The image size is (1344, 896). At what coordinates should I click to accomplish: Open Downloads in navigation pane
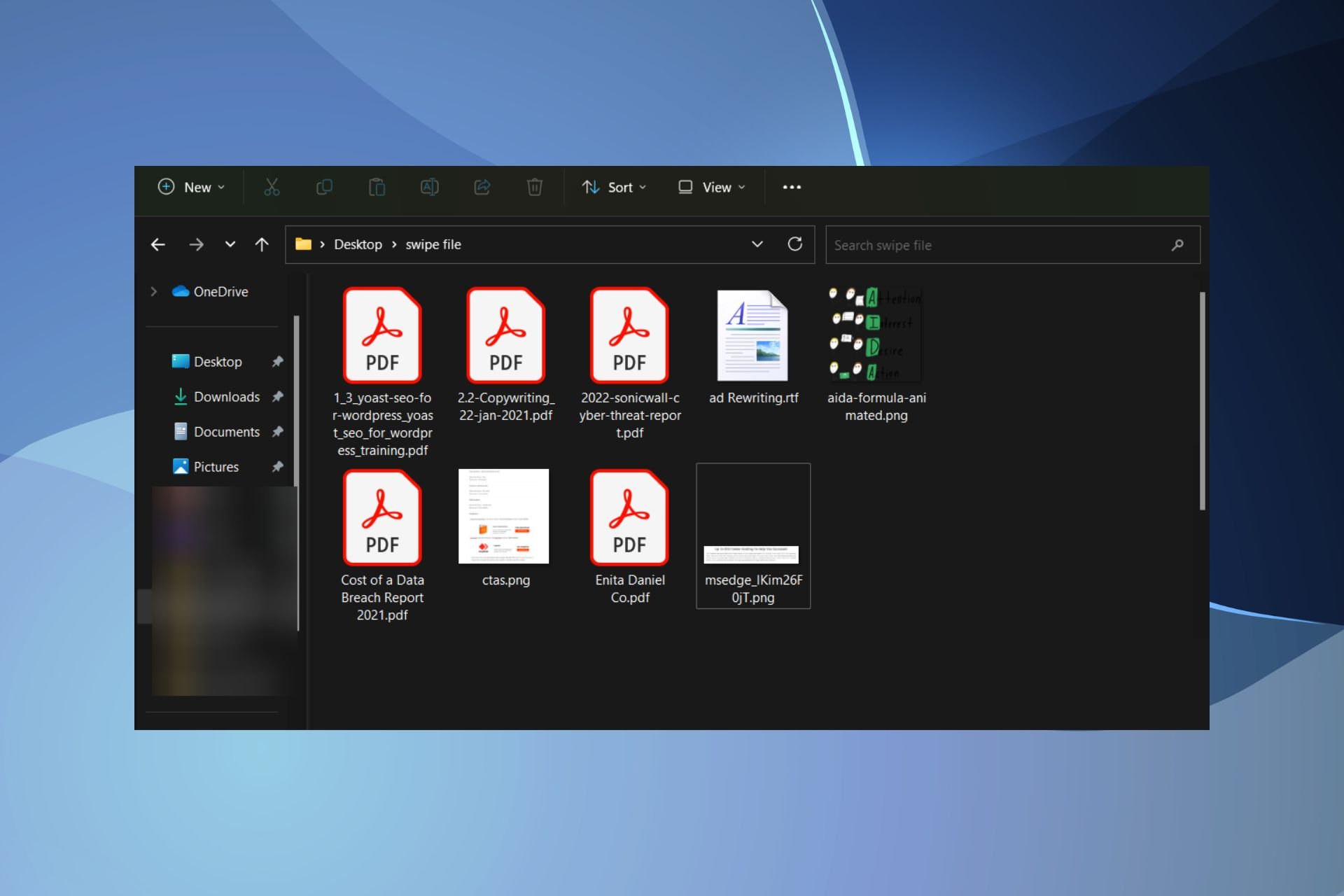click(226, 396)
